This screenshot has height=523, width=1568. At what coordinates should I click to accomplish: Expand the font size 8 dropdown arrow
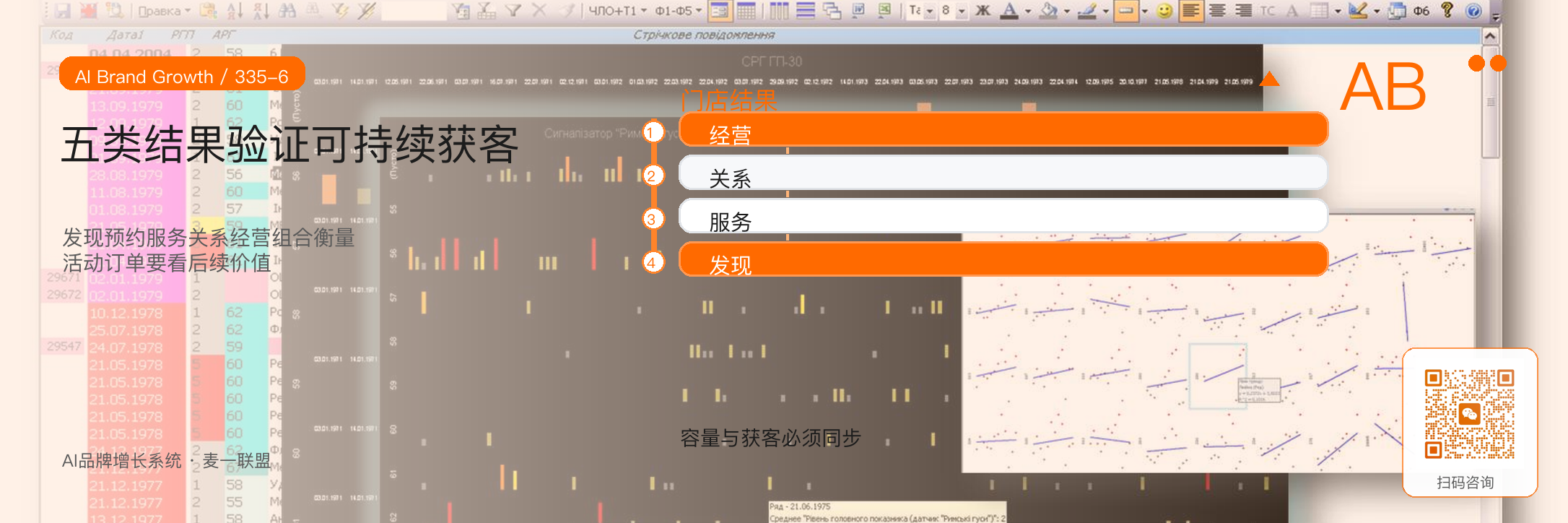962,11
